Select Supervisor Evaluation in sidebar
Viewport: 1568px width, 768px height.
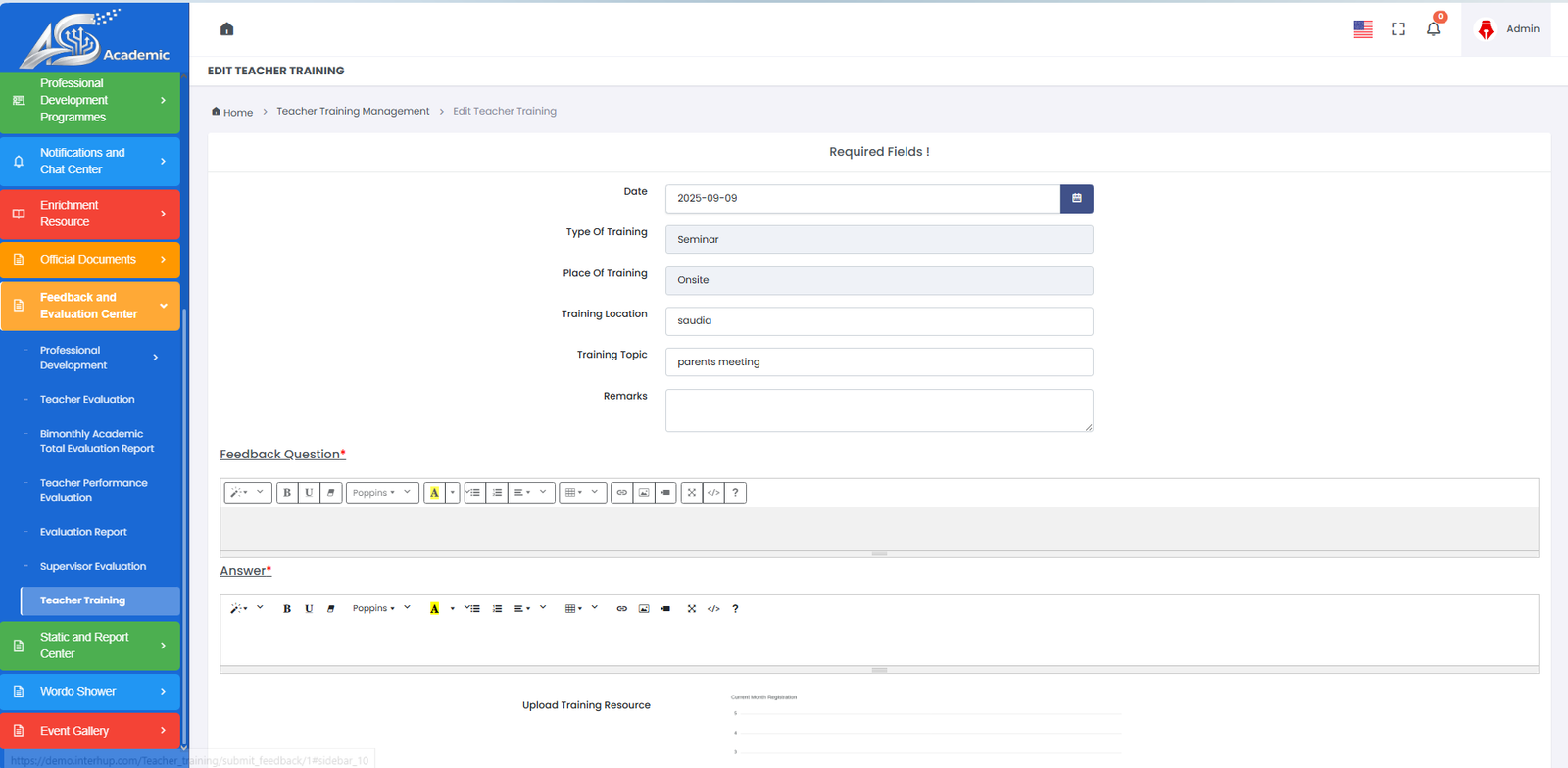93,567
